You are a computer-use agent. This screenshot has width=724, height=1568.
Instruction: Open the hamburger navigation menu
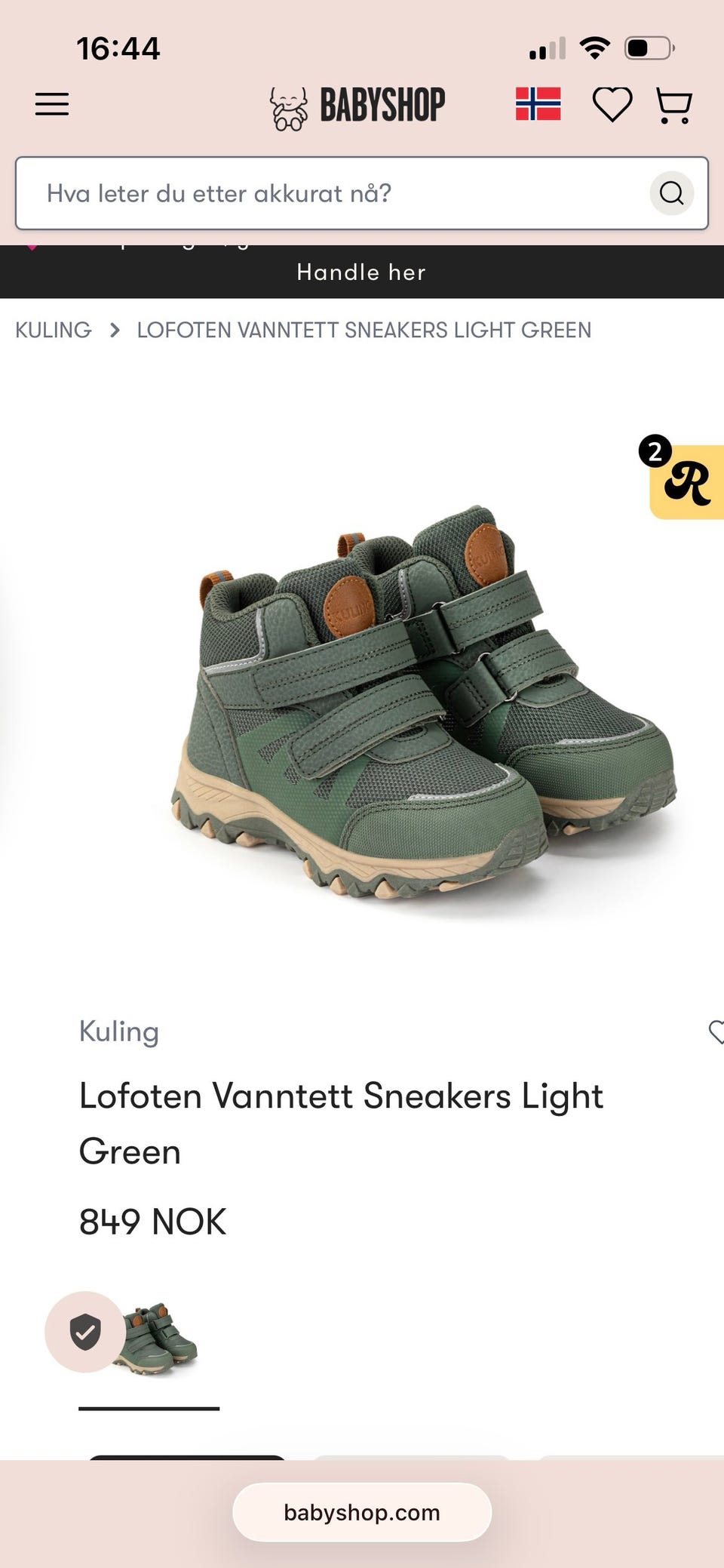[x=52, y=104]
